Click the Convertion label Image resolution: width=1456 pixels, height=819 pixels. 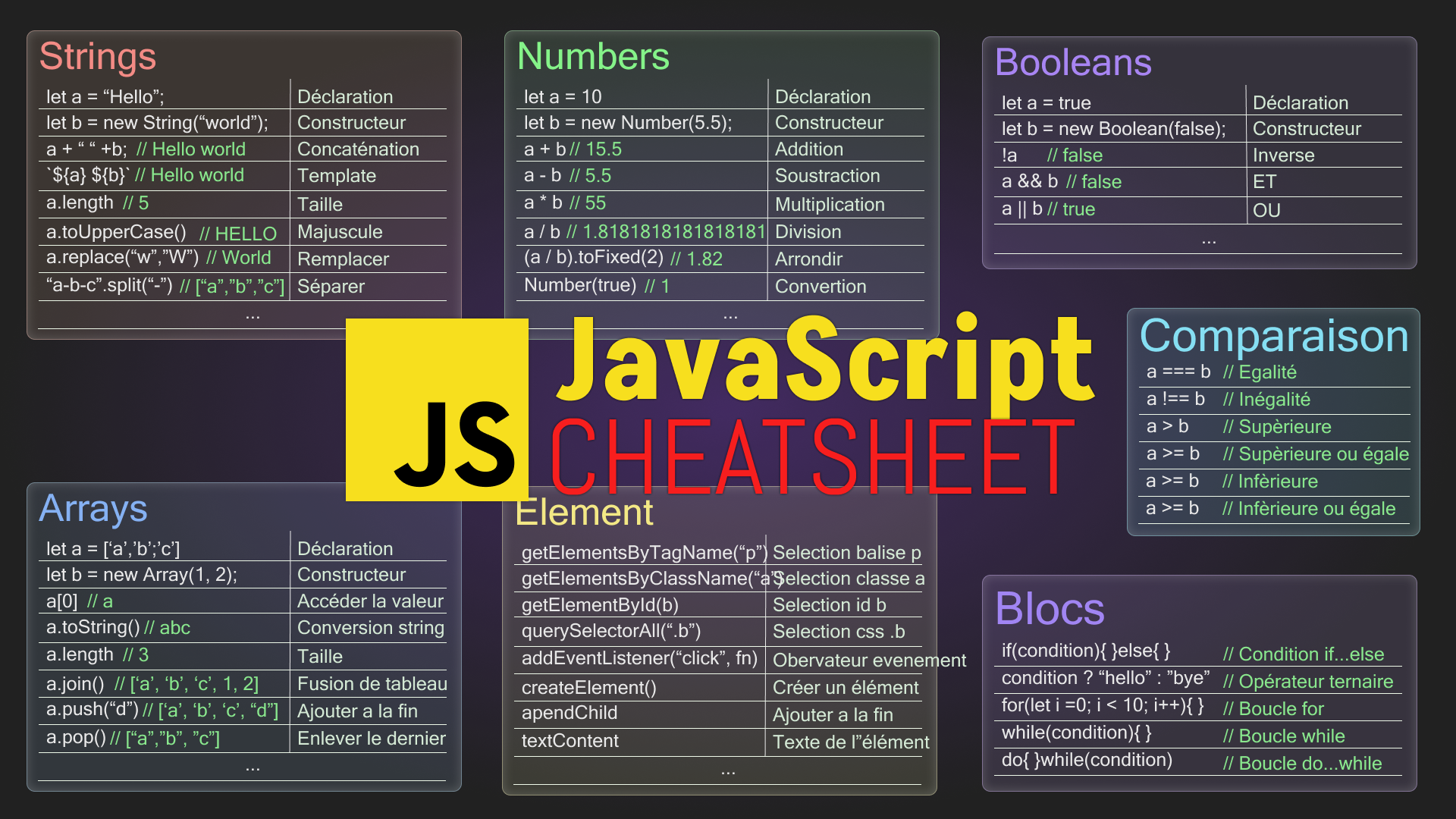click(x=821, y=287)
